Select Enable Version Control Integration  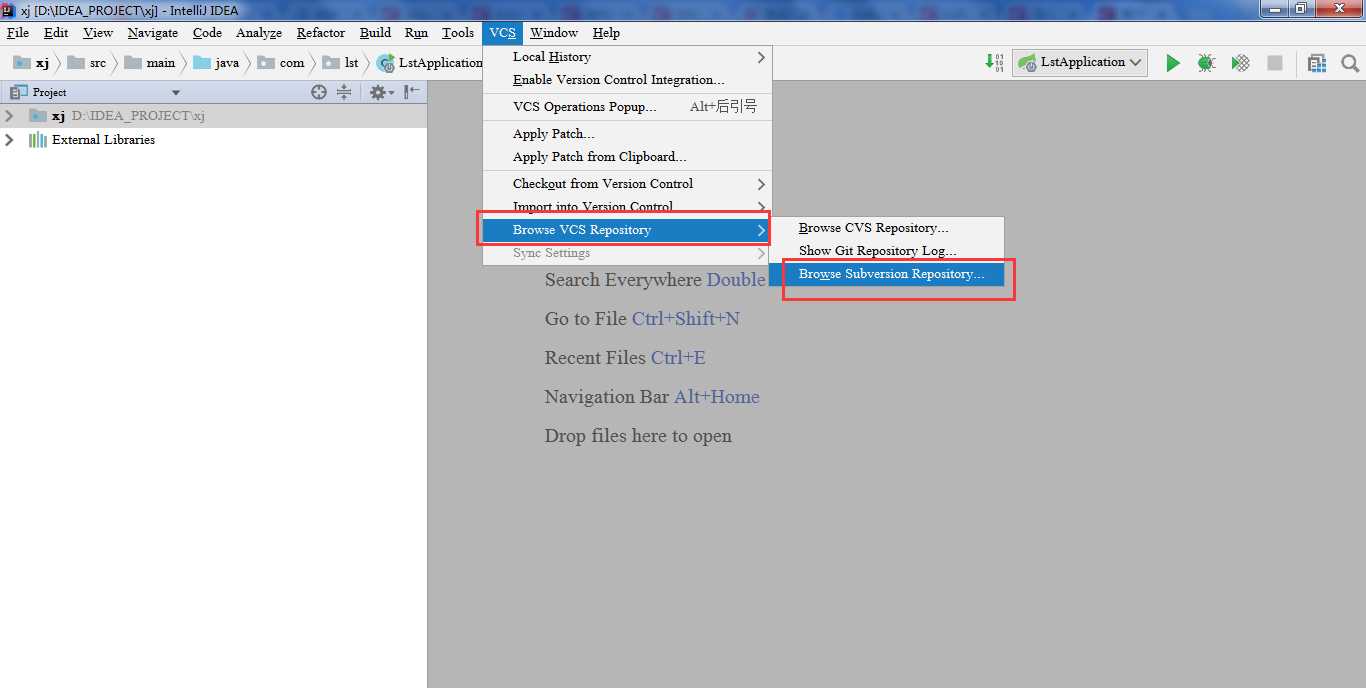[x=627, y=80]
